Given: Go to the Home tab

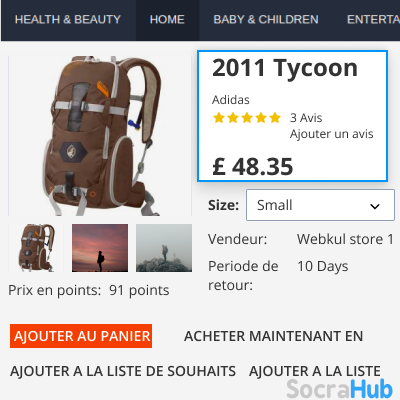Looking at the screenshot, I should tap(167, 20).
